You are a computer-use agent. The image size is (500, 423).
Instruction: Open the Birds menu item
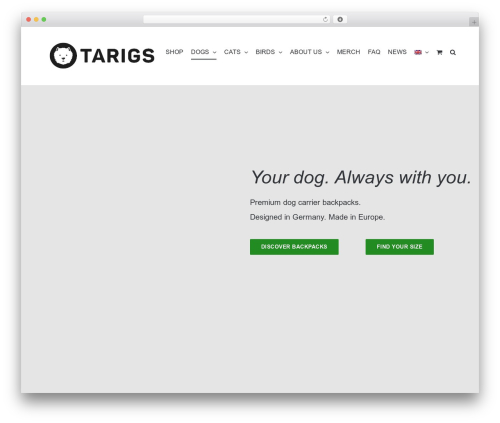pyautogui.click(x=265, y=52)
